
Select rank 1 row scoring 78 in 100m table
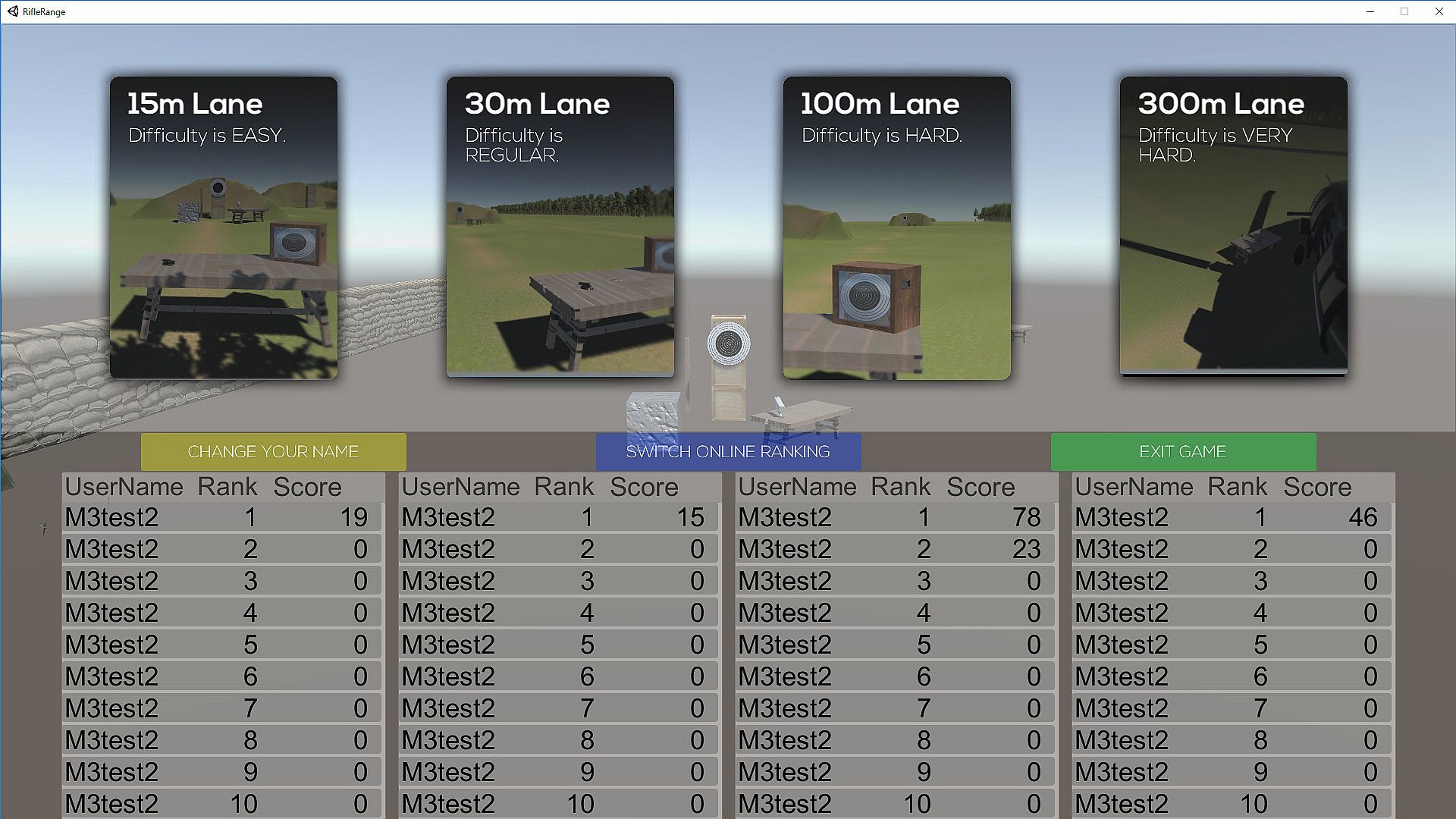[x=896, y=517]
